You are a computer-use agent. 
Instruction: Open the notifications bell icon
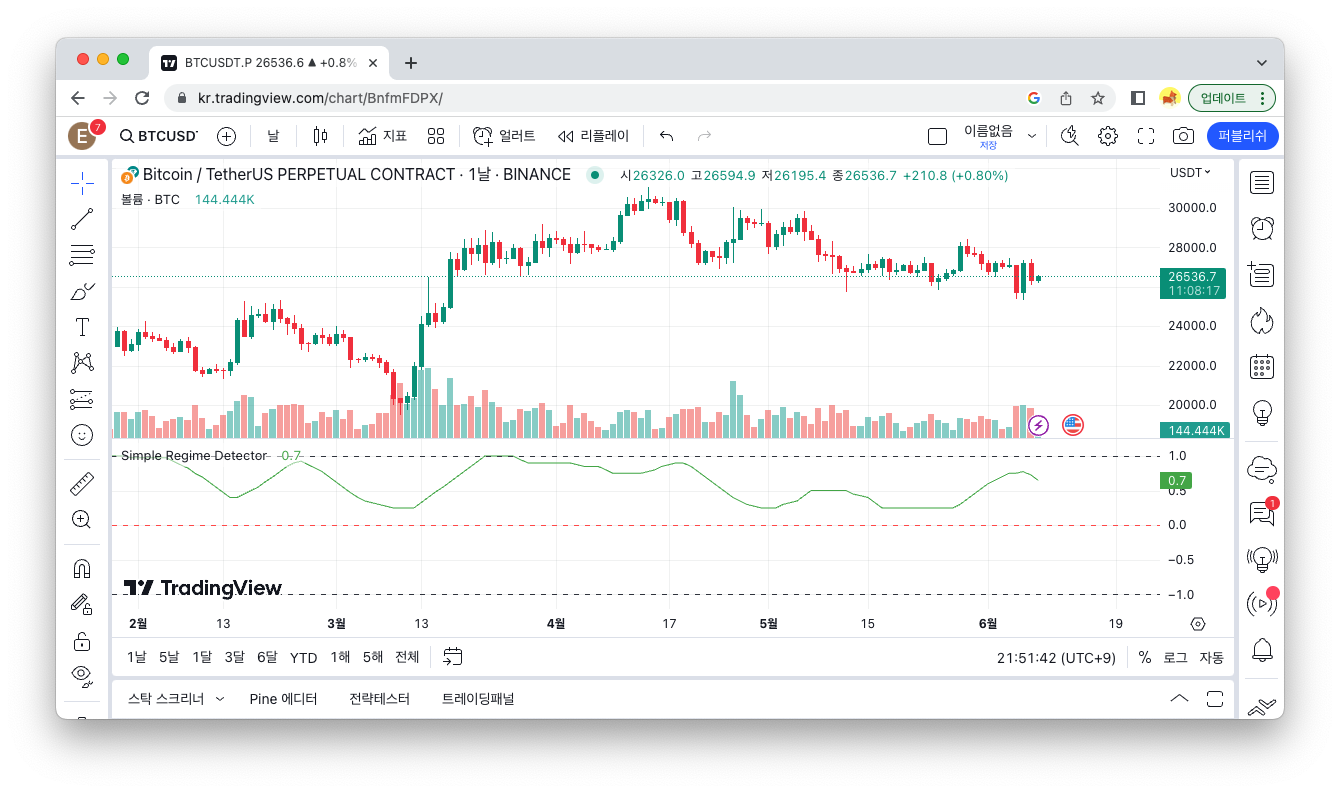1262,649
